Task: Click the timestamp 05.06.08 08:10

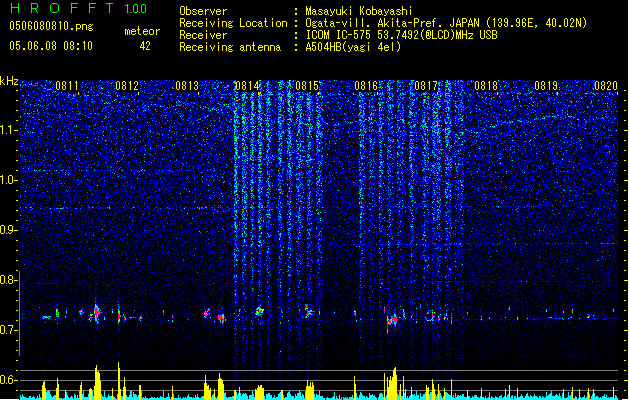Action: pyautogui.click(x=51, y=46)
